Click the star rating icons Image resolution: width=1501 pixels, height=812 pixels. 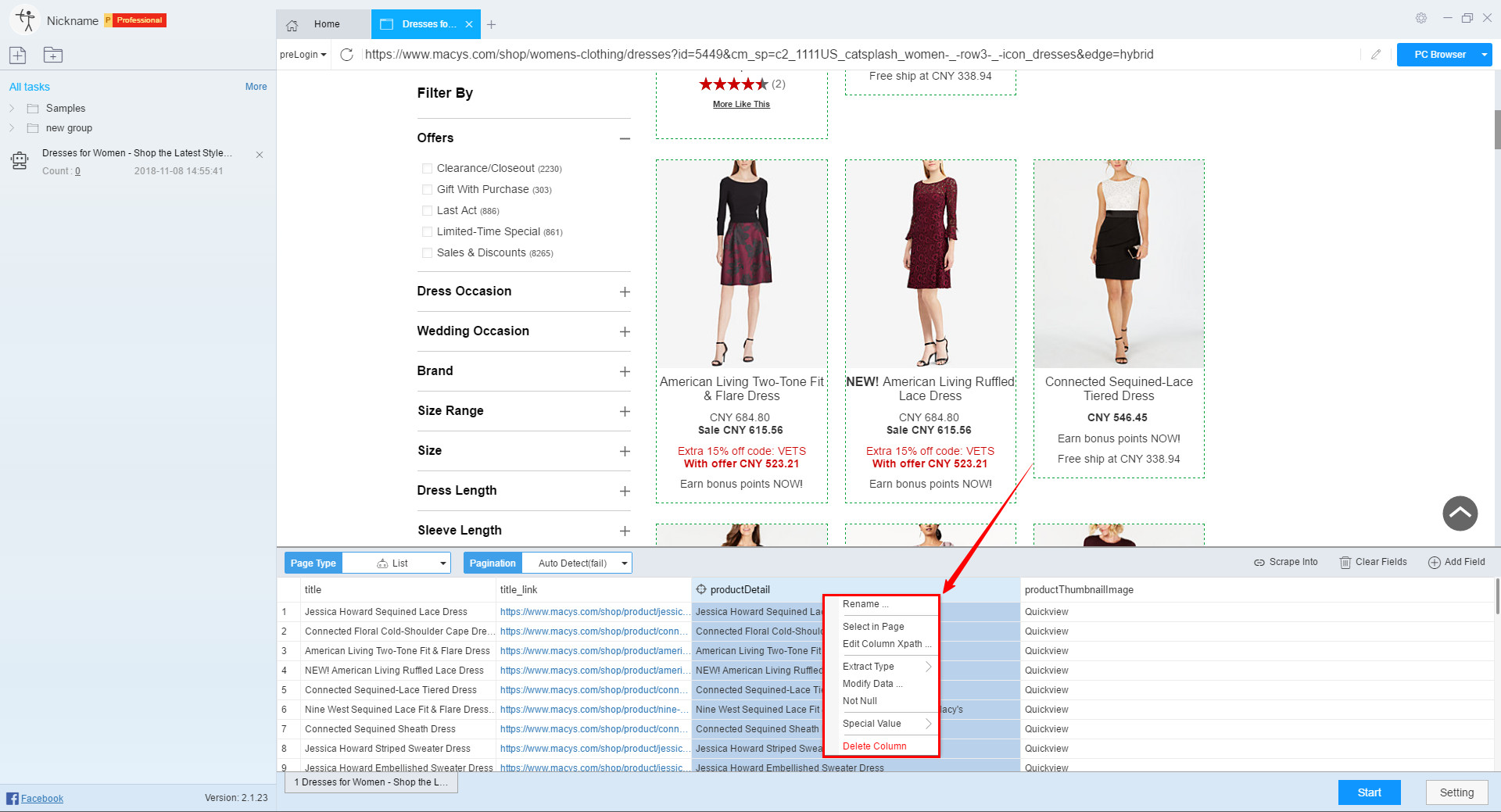tap(733, 84)
